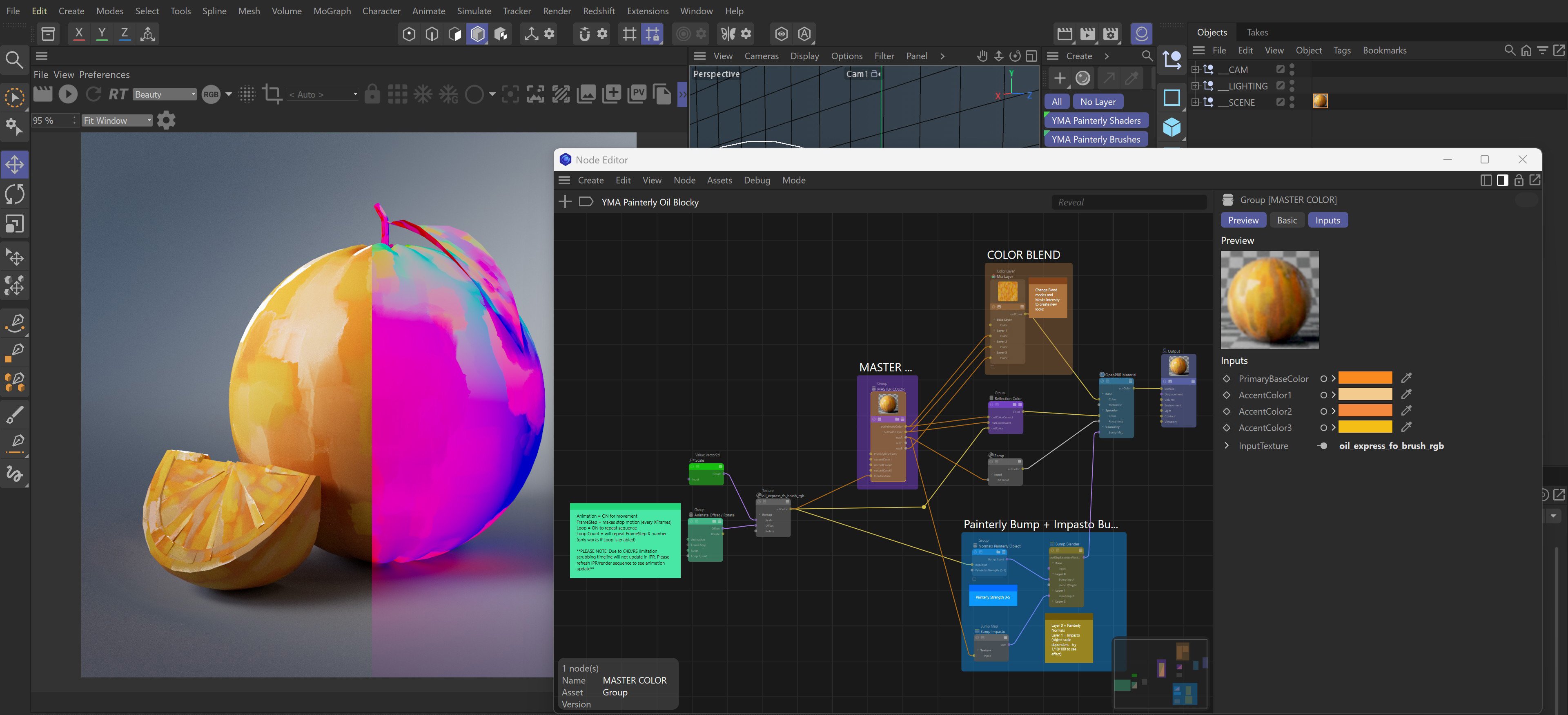Start IPR render with play button
1568x715 pixels.
68,94
